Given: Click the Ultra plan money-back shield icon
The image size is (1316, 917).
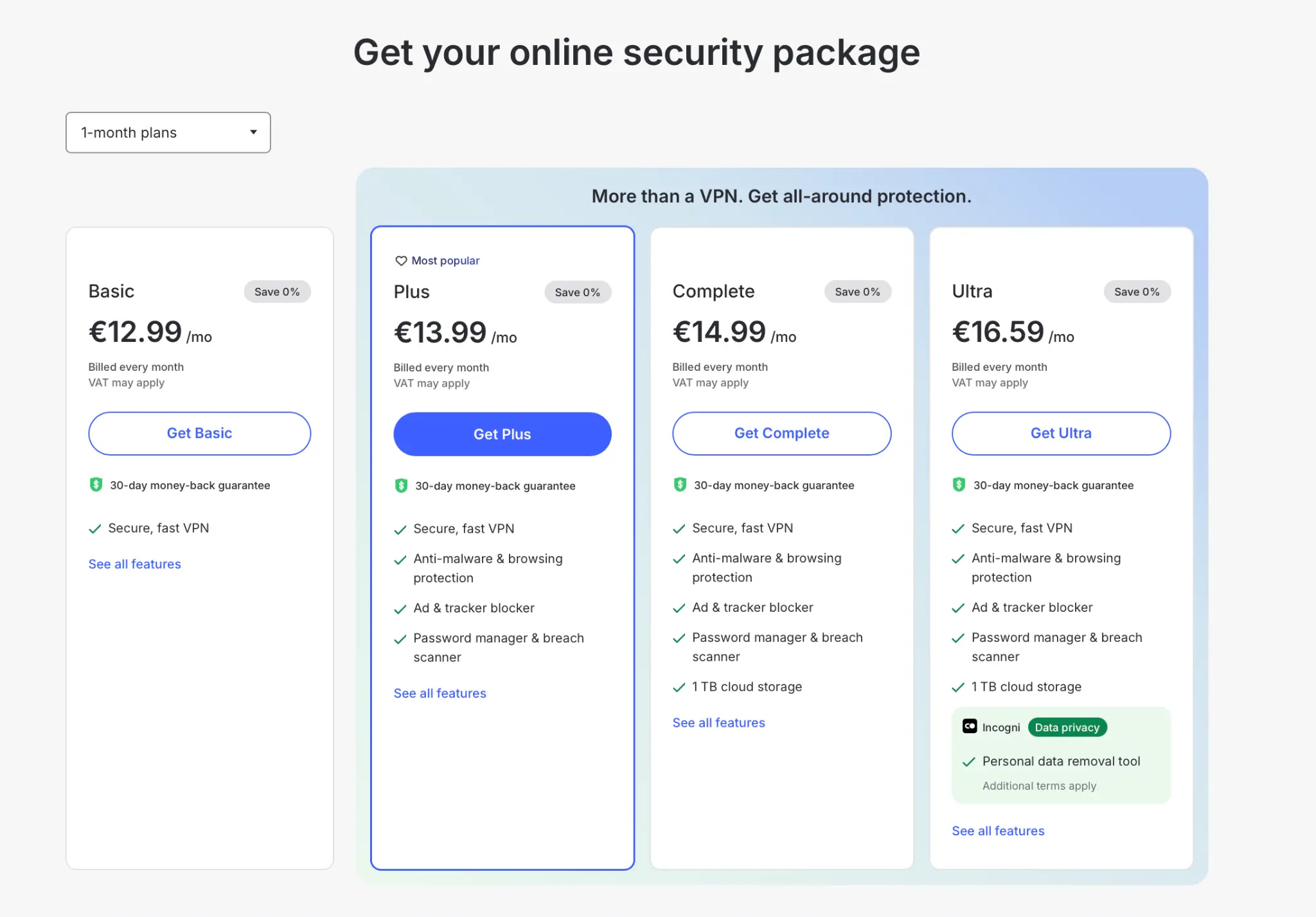Looking at the screenshot, I should [x=959, y=485].
